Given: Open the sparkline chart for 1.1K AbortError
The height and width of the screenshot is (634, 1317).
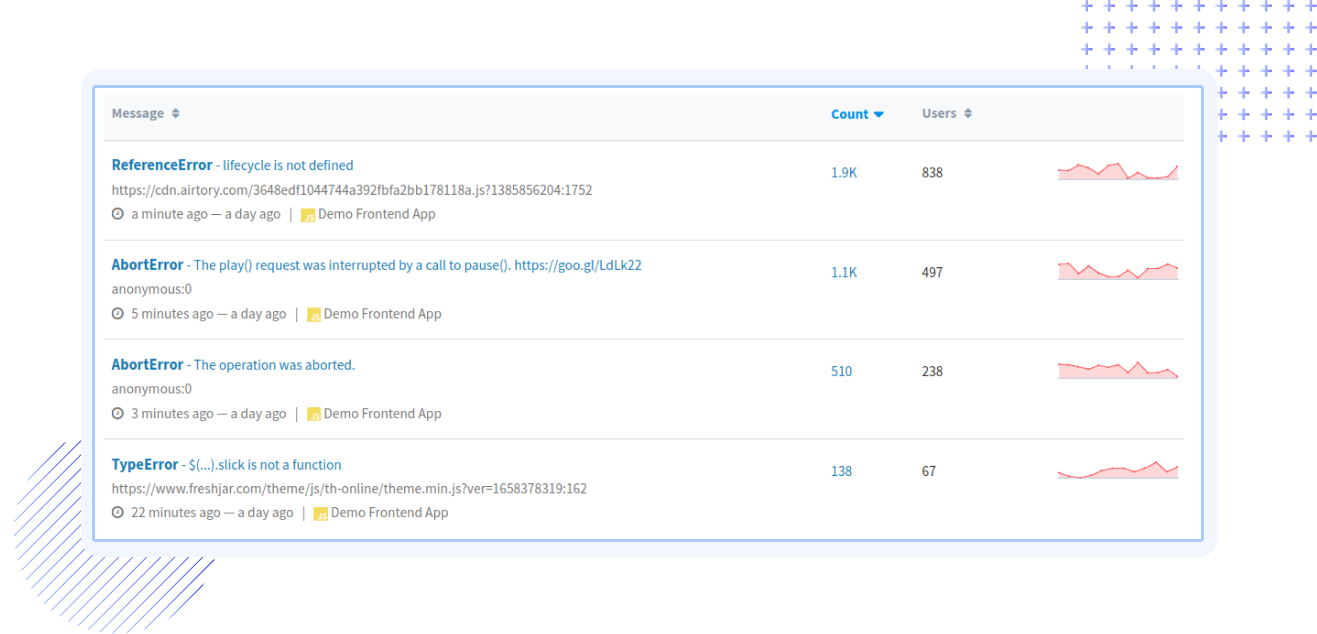Looking at the screenshot, I should point(1118,271).
